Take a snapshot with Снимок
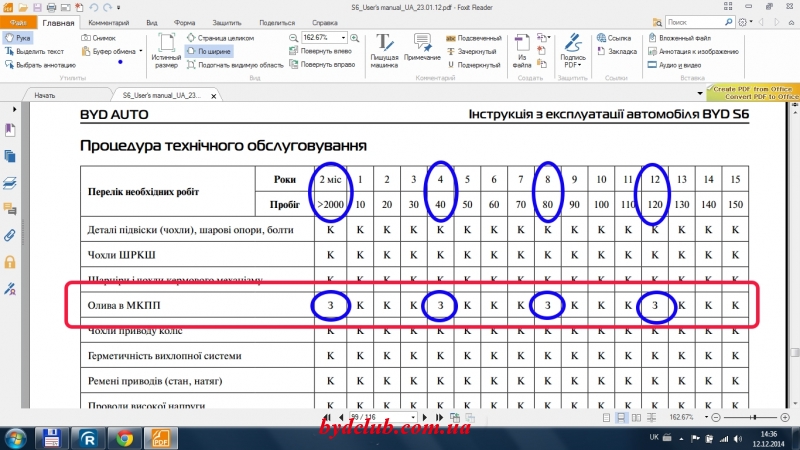Screen dimensions: 800x450 pyautogui.click(x=99, y=38)
